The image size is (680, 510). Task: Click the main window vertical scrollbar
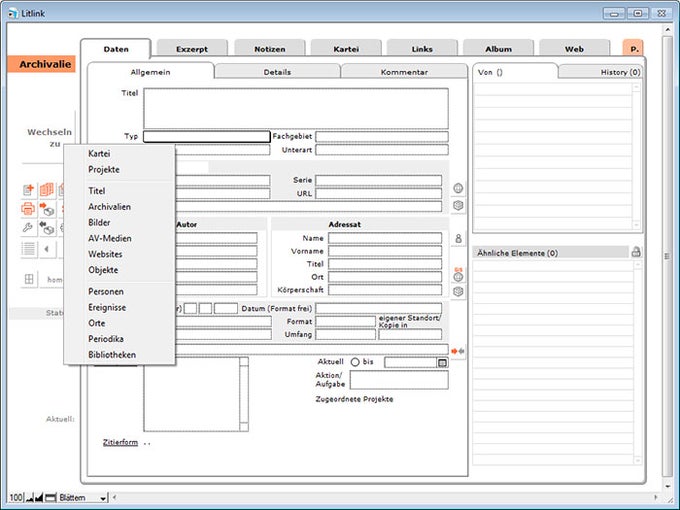pos(668,256)
